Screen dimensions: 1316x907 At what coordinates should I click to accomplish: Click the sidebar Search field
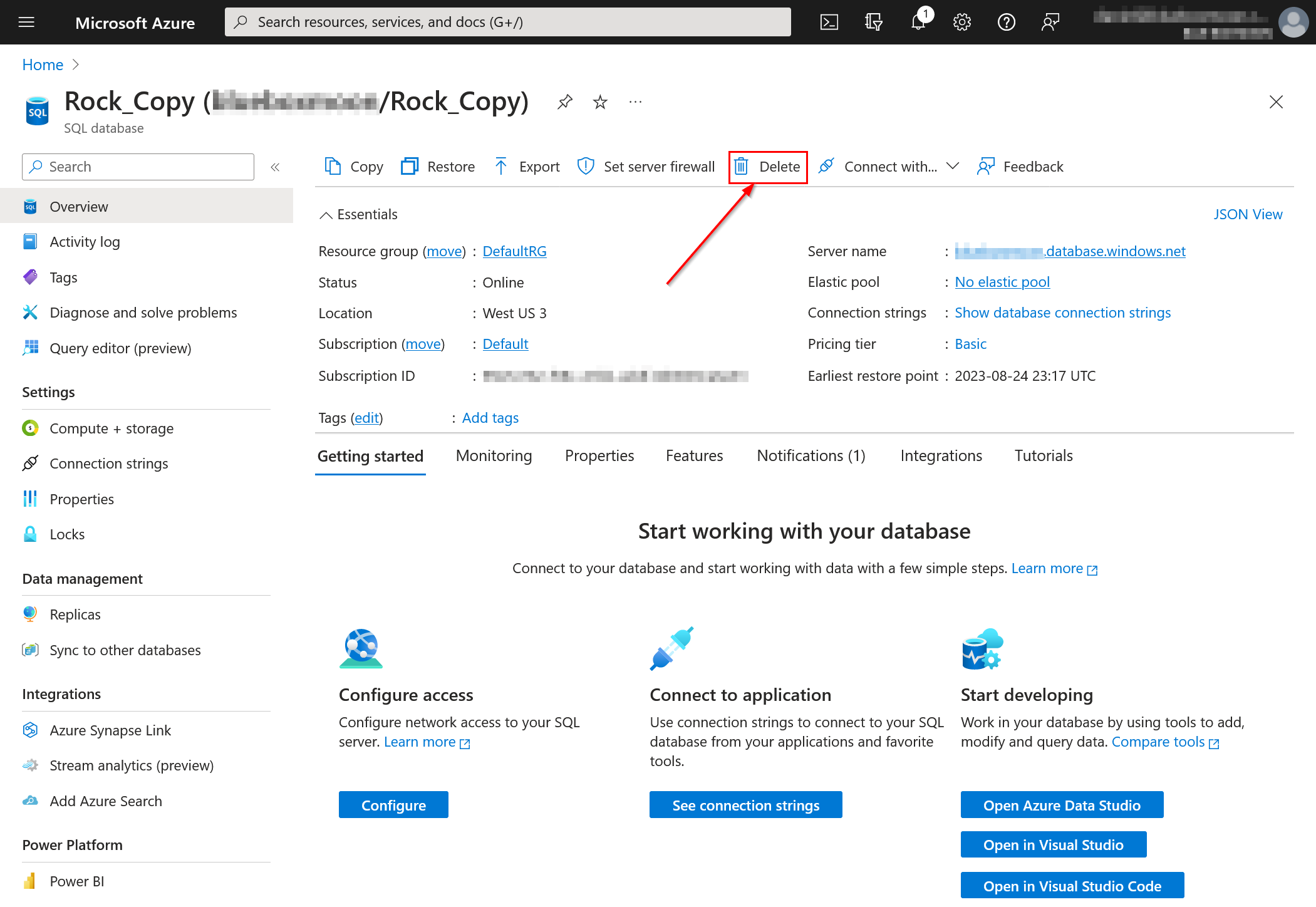138,167
